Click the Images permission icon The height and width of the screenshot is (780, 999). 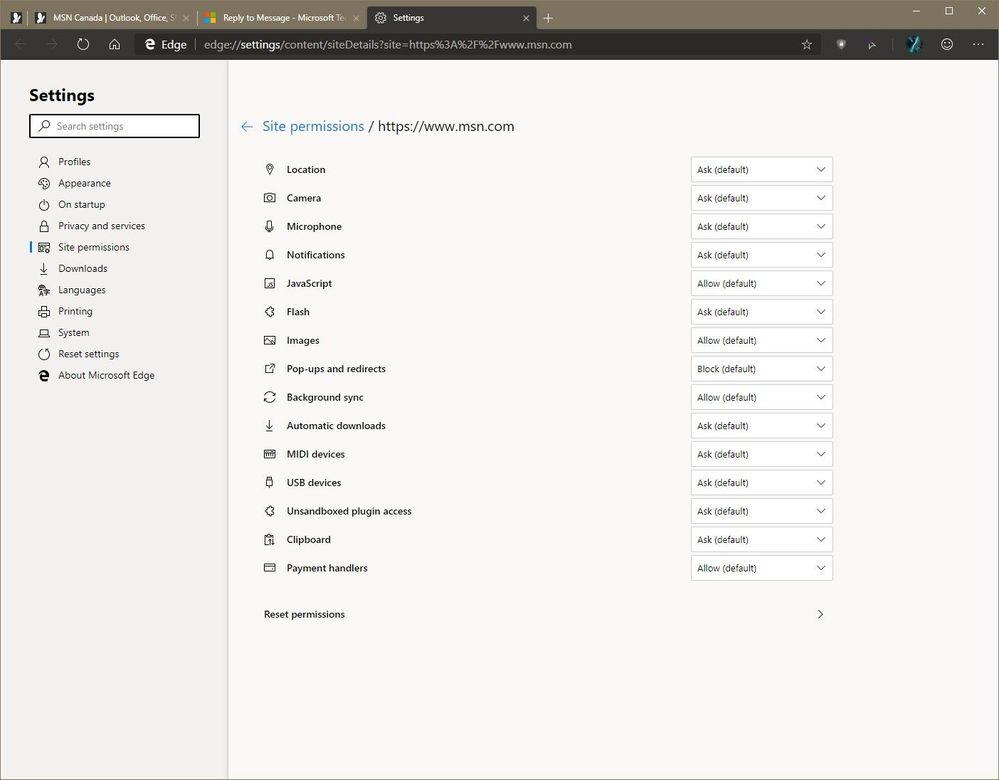(x=270, y=340)
